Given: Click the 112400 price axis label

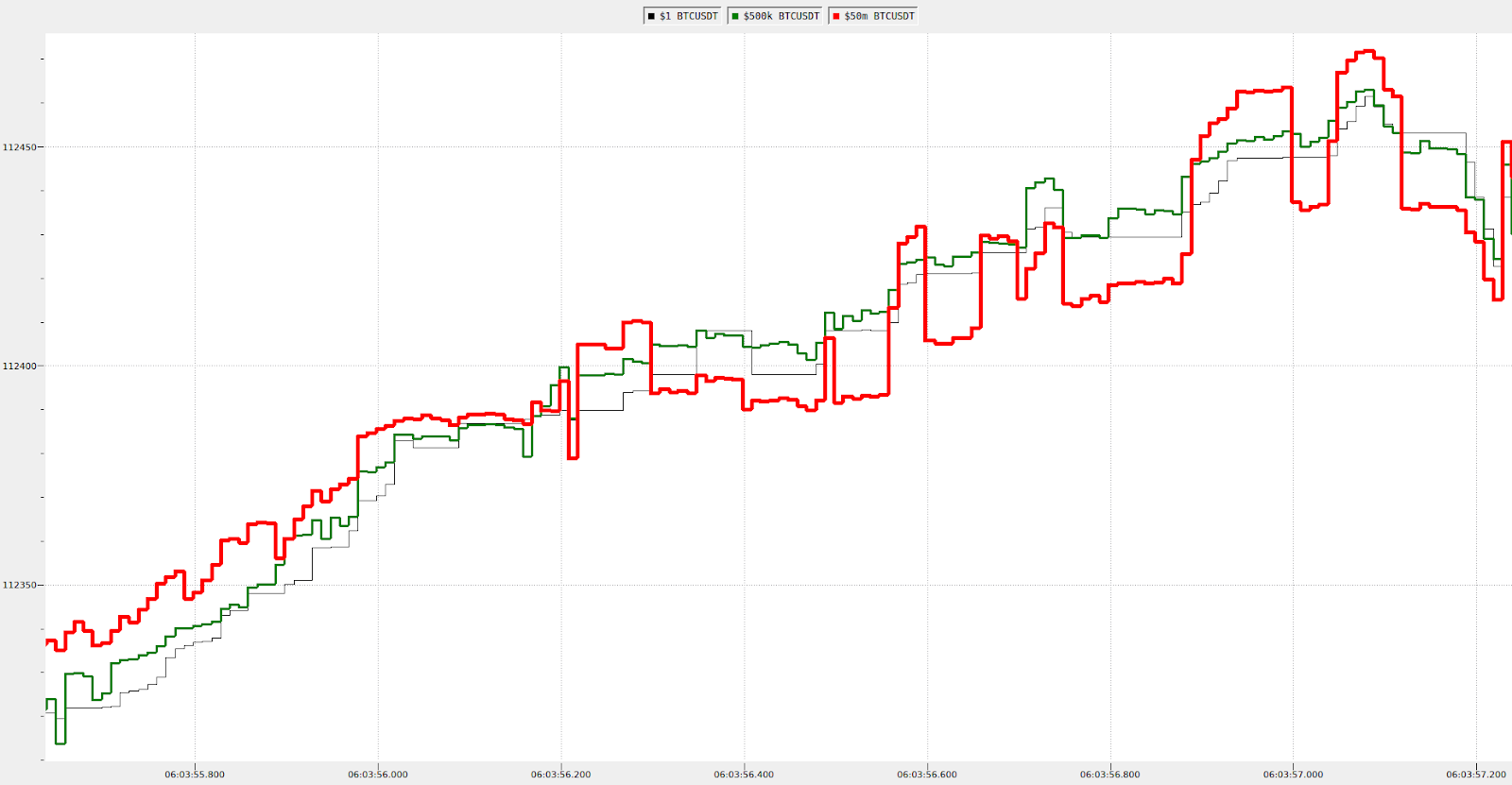Looking at the screenshot, I should point(19,367).
